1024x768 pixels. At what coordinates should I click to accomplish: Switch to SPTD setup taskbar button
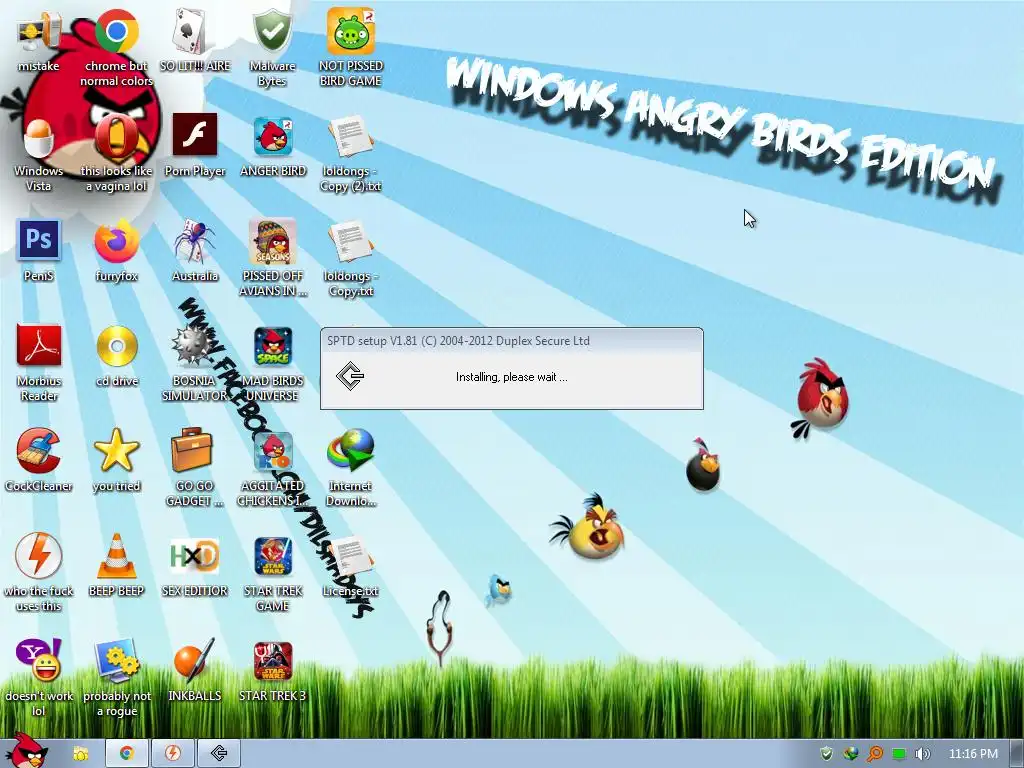coord(219,753)
